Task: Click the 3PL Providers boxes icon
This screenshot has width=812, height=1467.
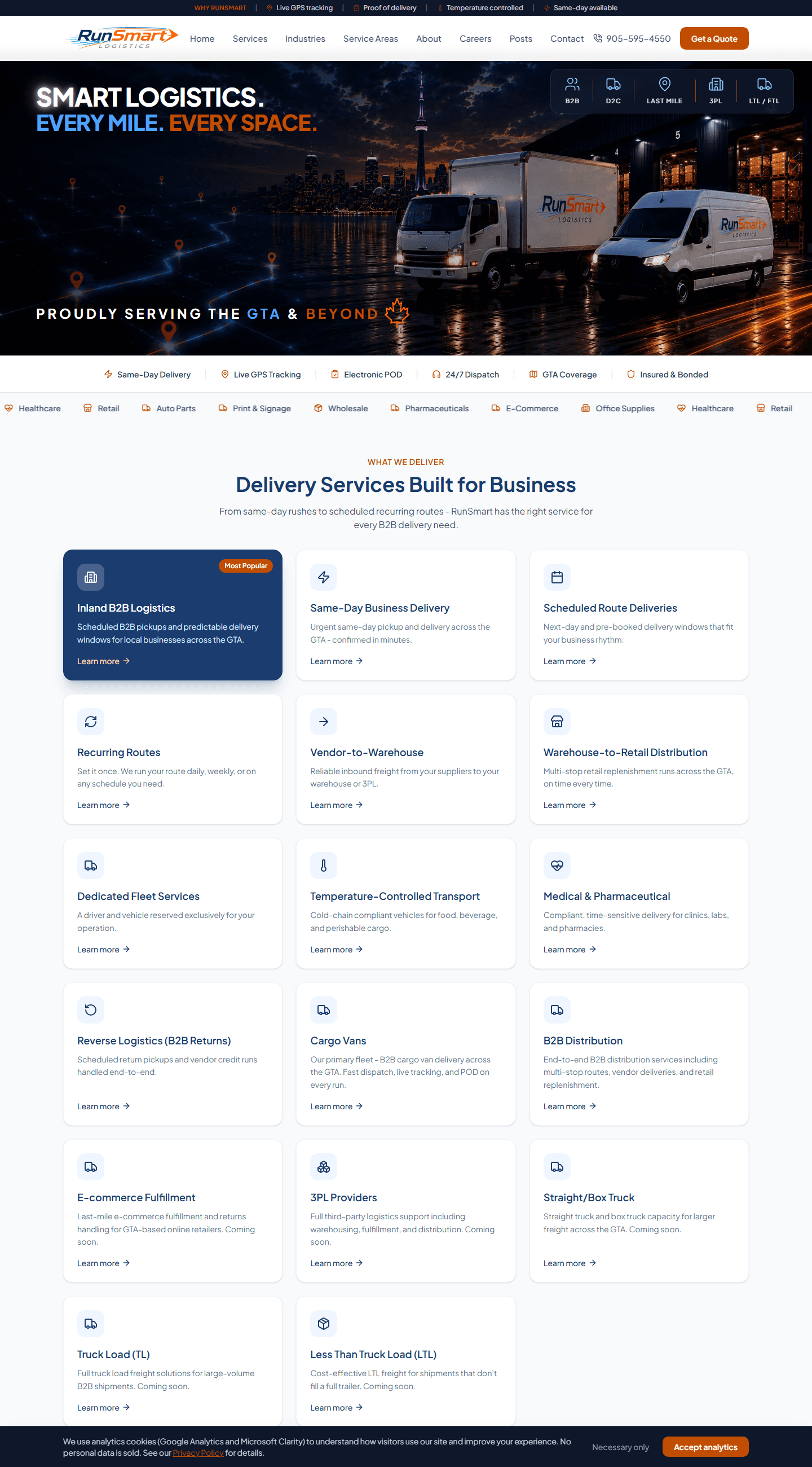Action: tap(324, 1167)
